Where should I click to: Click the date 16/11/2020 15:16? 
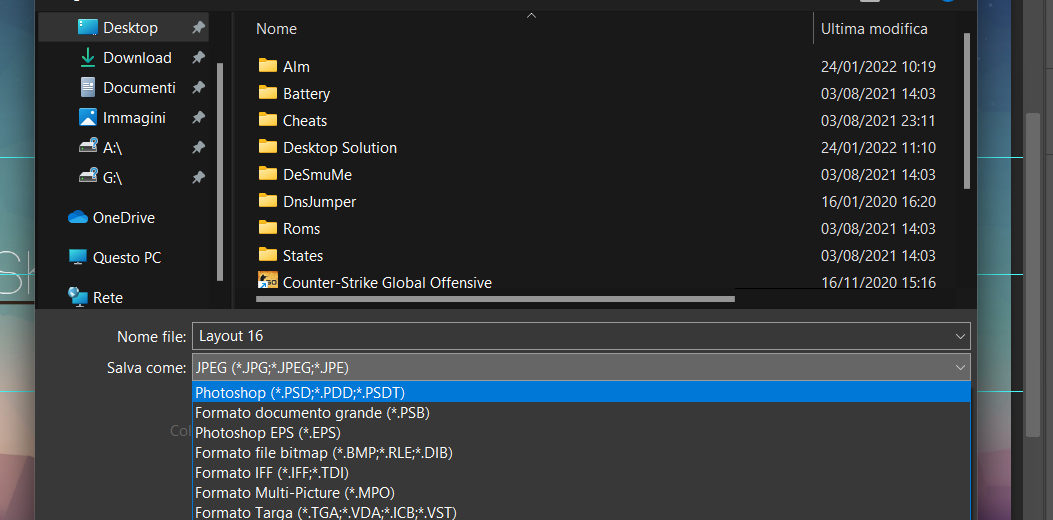click(878, 283)
